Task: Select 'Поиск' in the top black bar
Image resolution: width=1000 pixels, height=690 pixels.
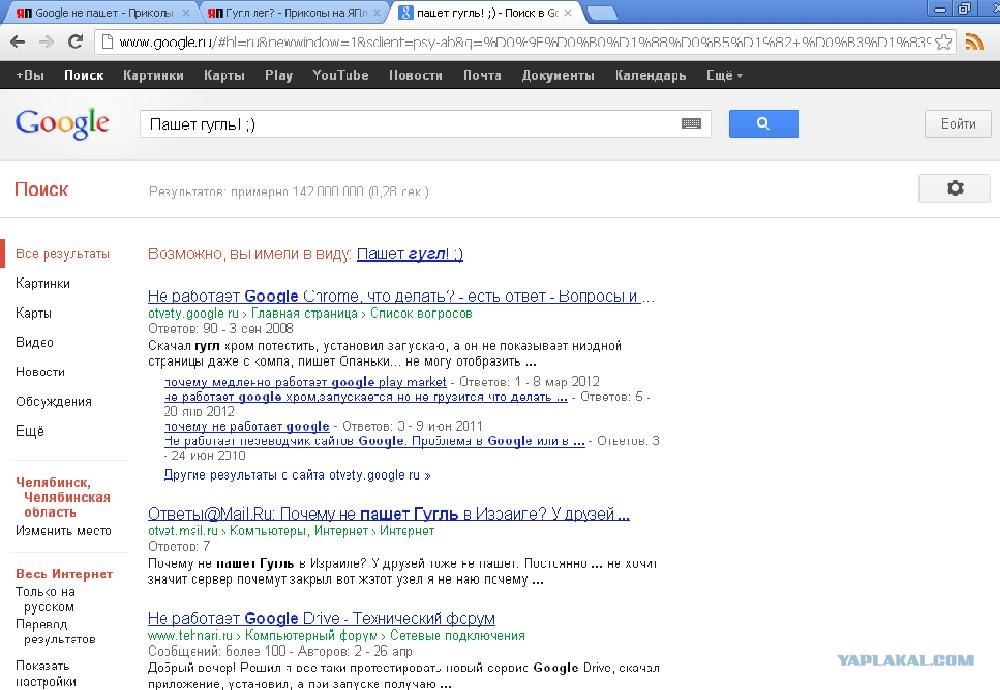Action: [84, 75]
